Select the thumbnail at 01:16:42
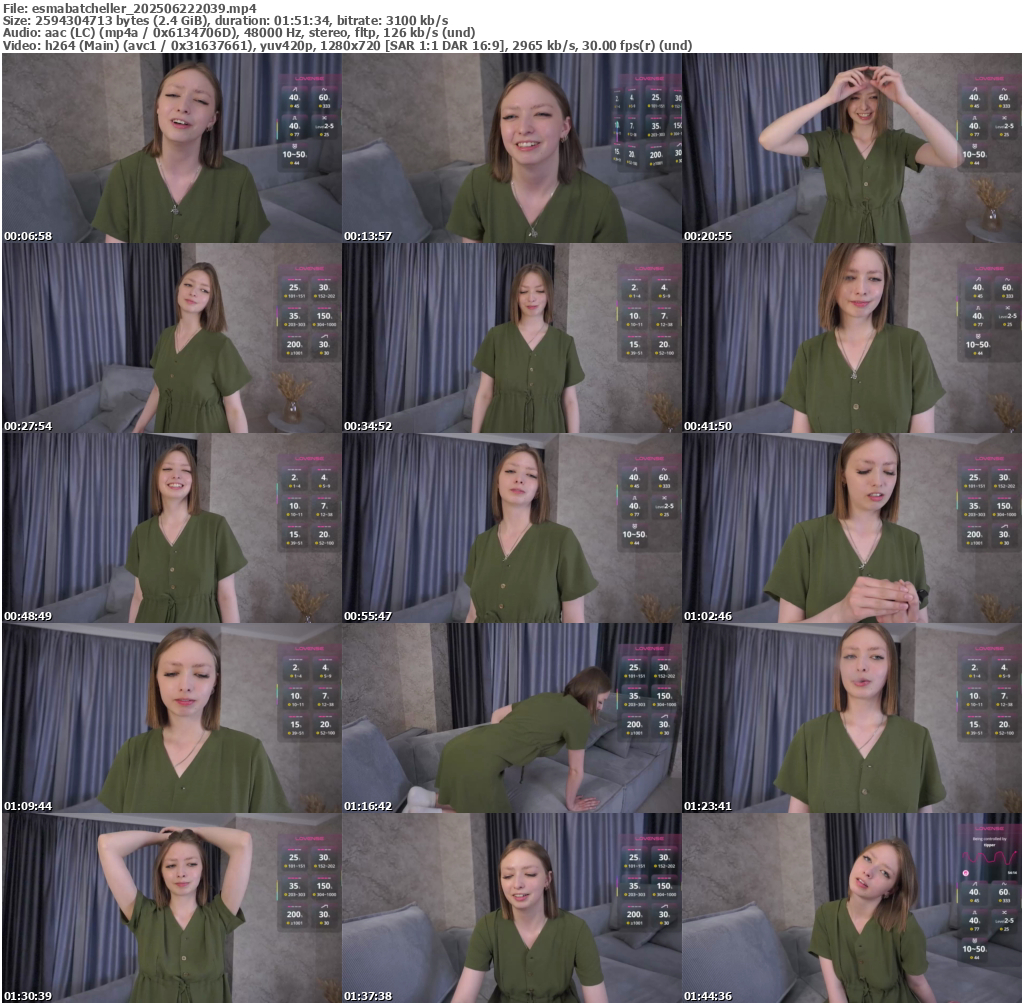This screenshot has height=1003, width=1024. [511, 718]
